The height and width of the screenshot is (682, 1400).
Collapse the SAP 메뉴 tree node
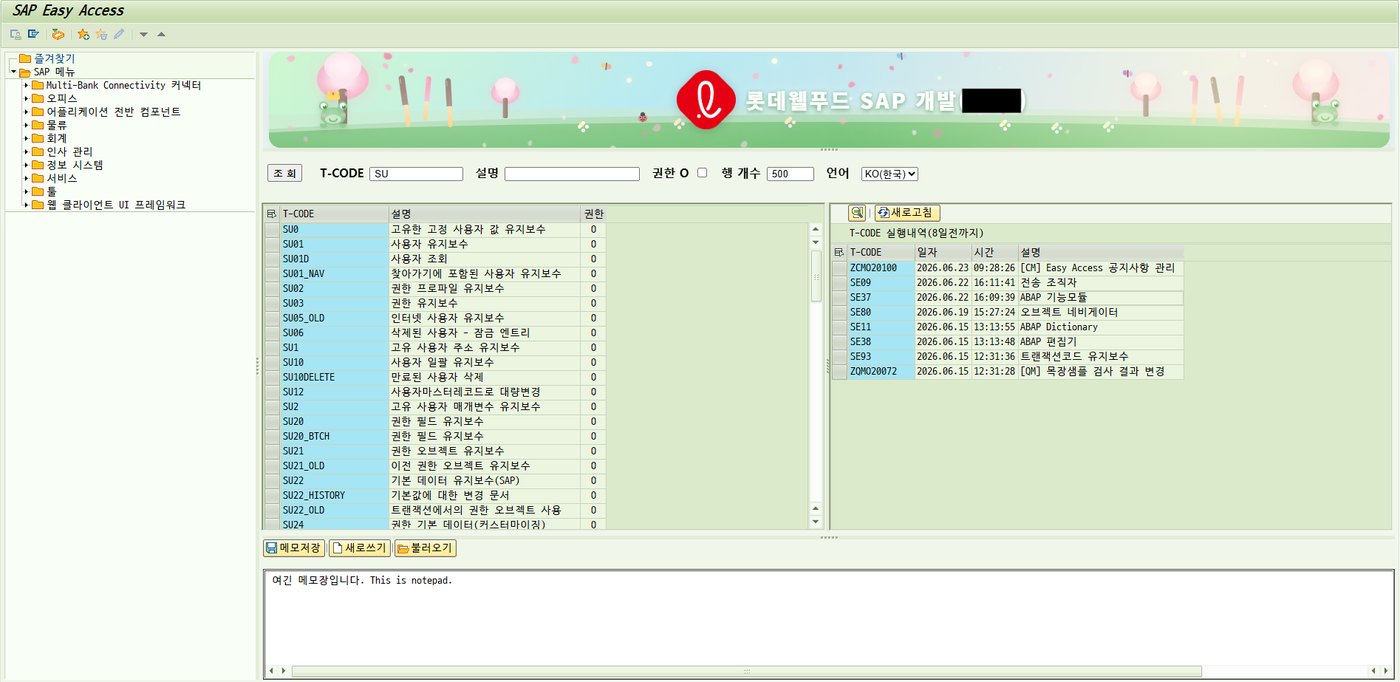pos(13,72)
